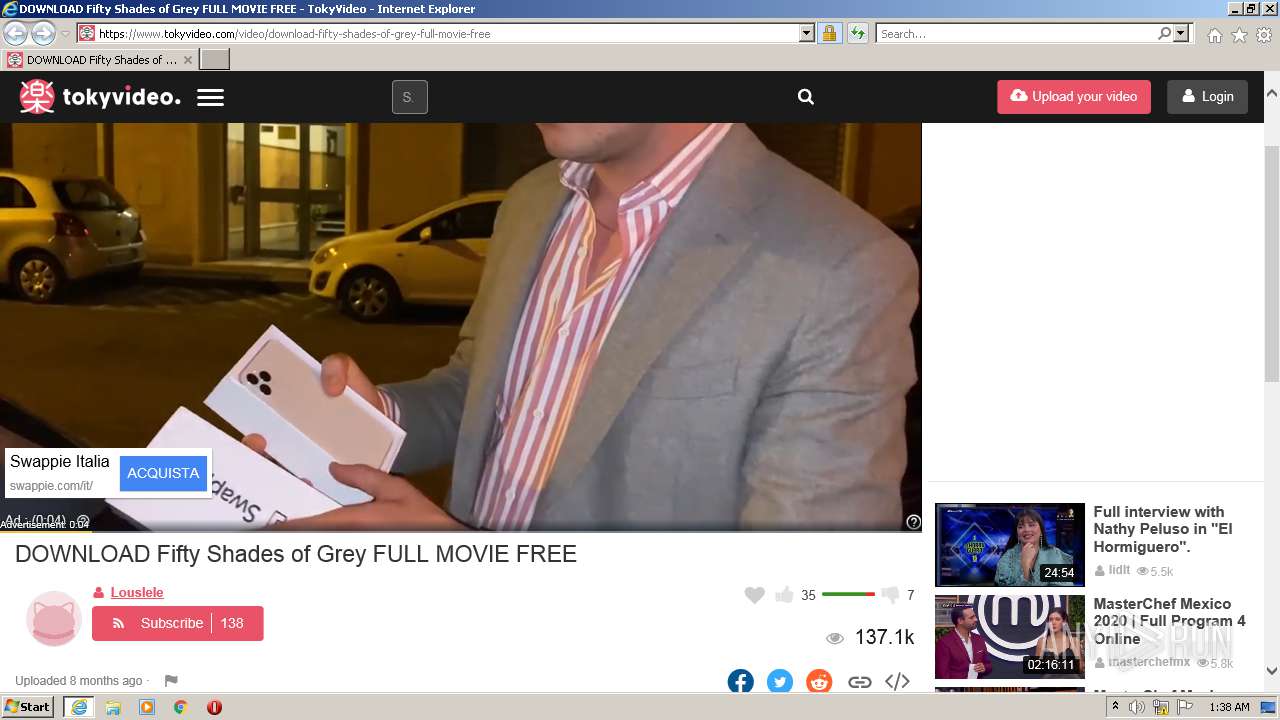Expand the address bar dropdown arrow

pos(807,33)
